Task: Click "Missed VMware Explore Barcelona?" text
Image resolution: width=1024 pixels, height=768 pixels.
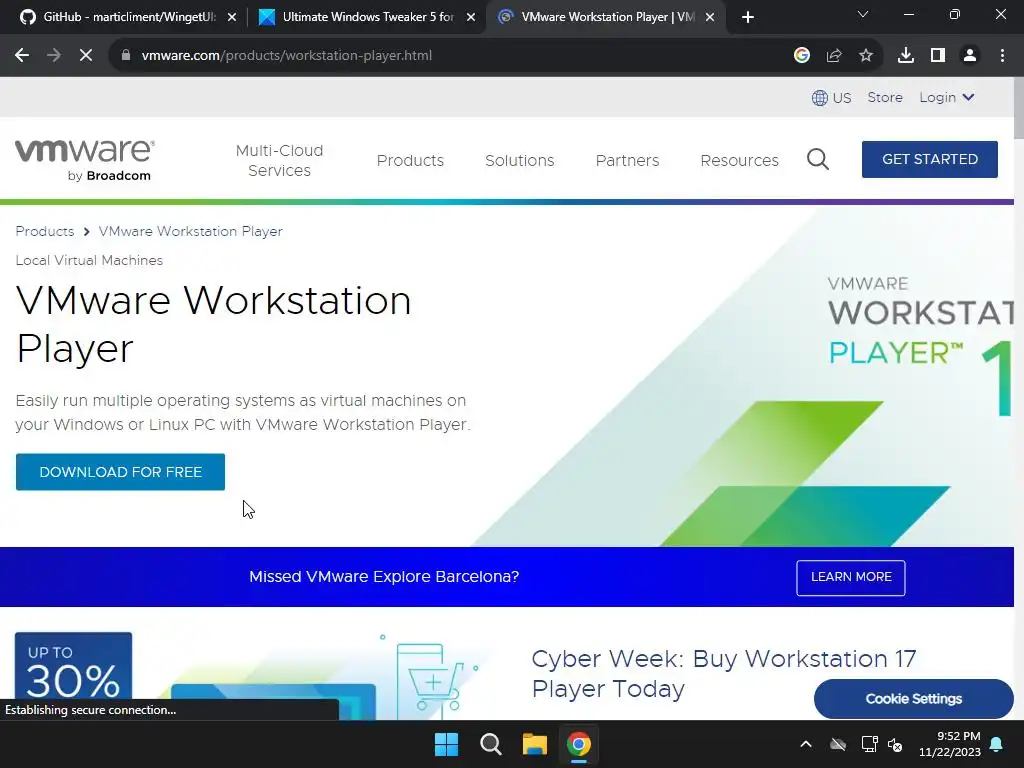Action: (384, 577)
